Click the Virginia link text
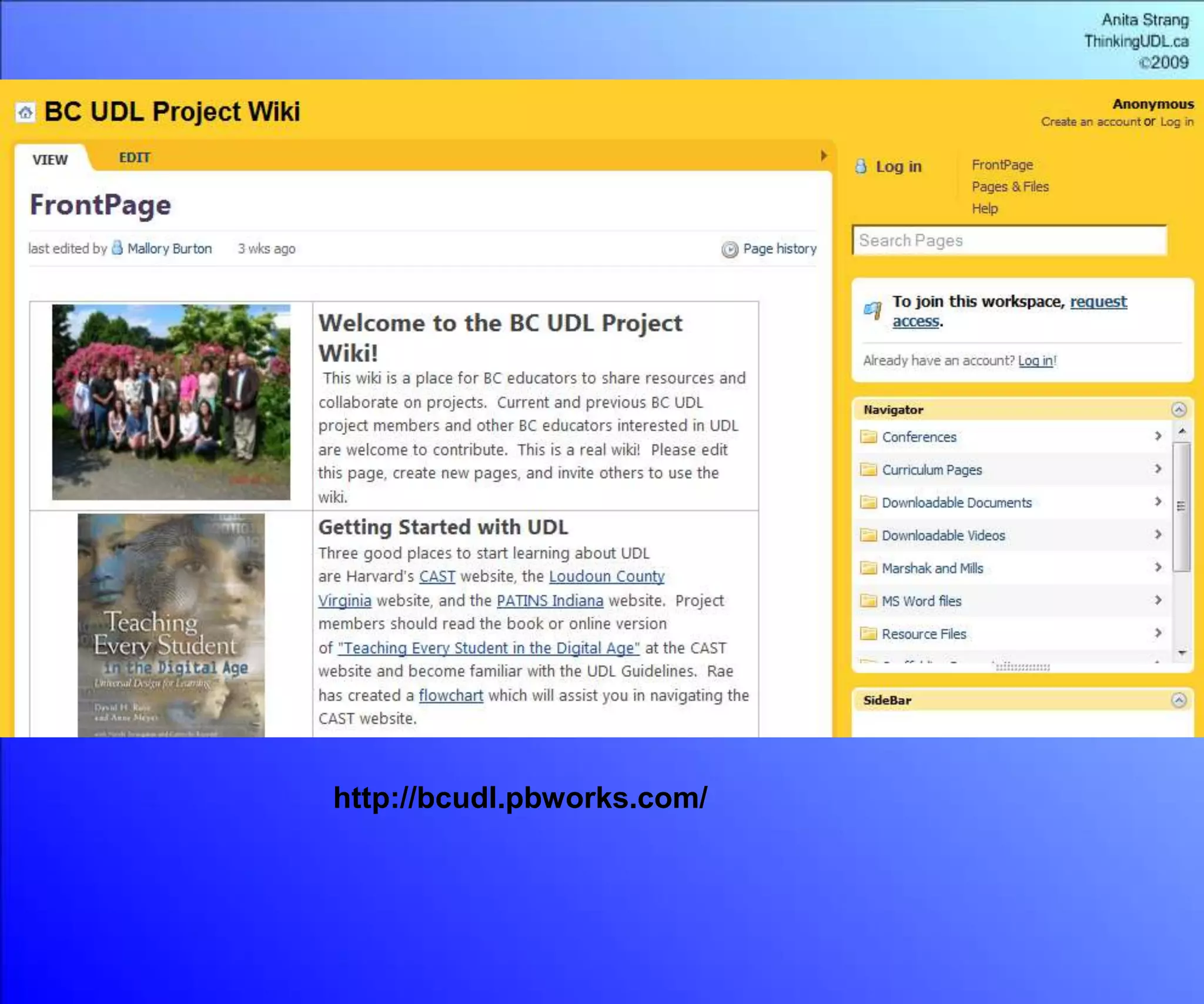 pos(345,601)
